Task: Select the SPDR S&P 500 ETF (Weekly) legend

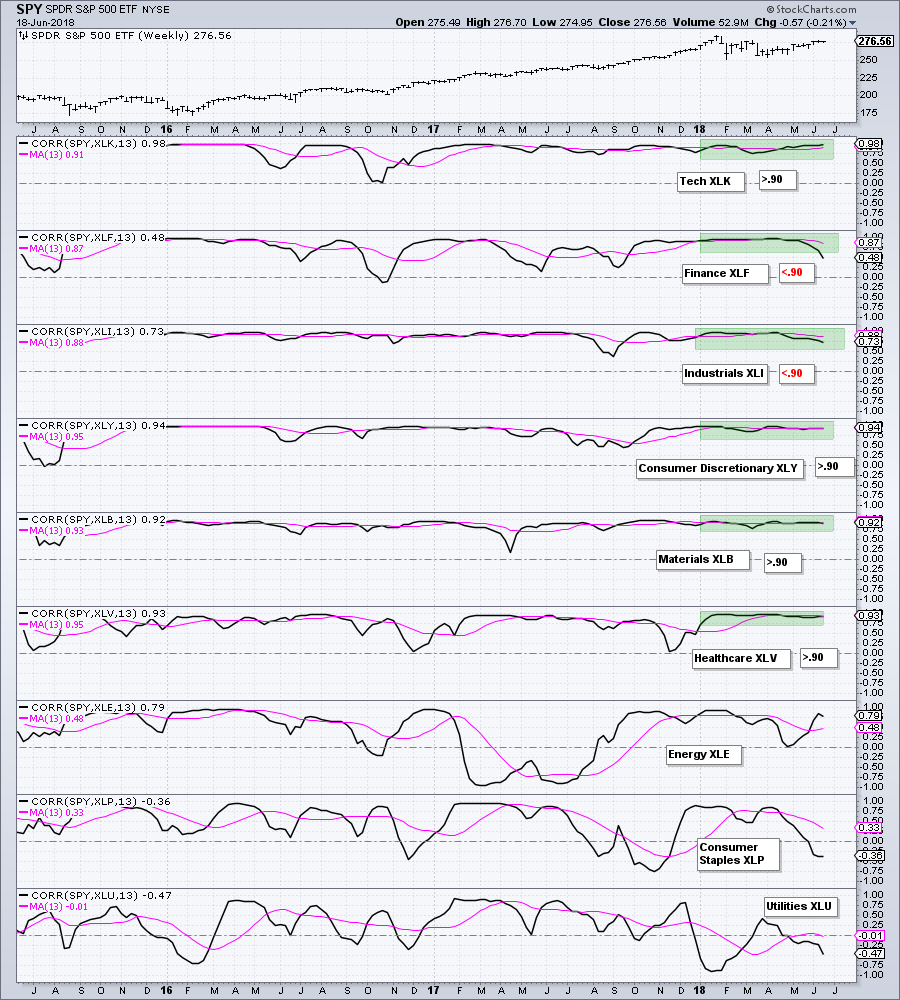Action: coord(131,36)
